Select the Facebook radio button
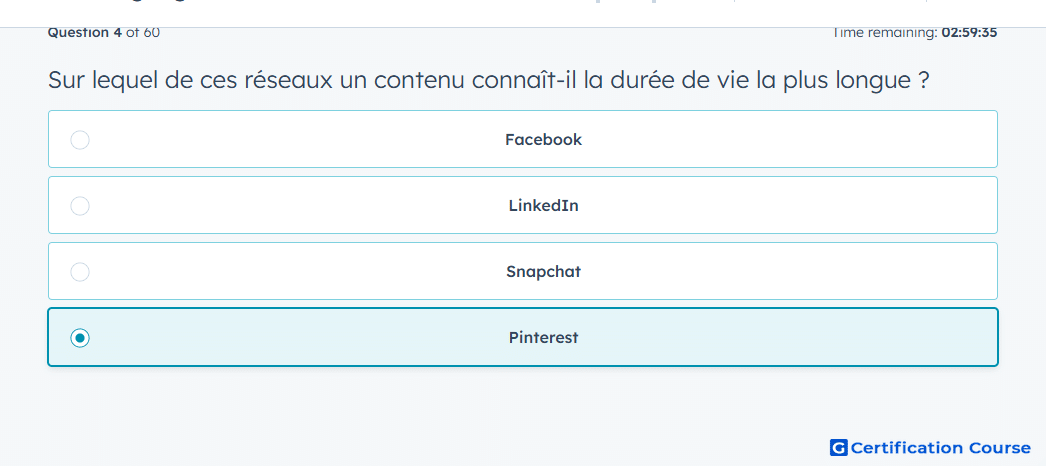 [80, 140]
